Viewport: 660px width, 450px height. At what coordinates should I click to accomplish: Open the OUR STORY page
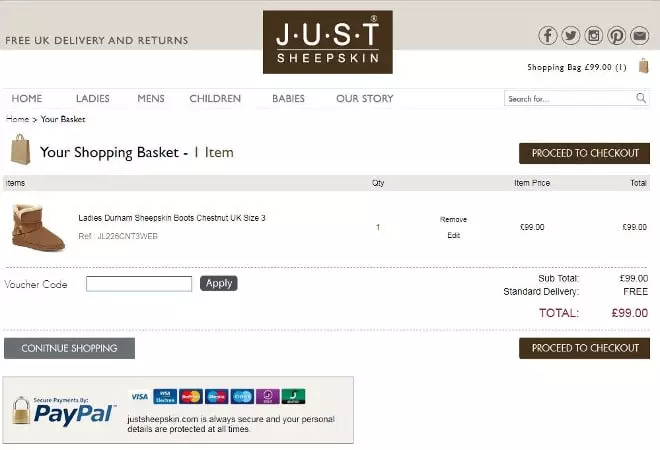(x=365, y=99)
